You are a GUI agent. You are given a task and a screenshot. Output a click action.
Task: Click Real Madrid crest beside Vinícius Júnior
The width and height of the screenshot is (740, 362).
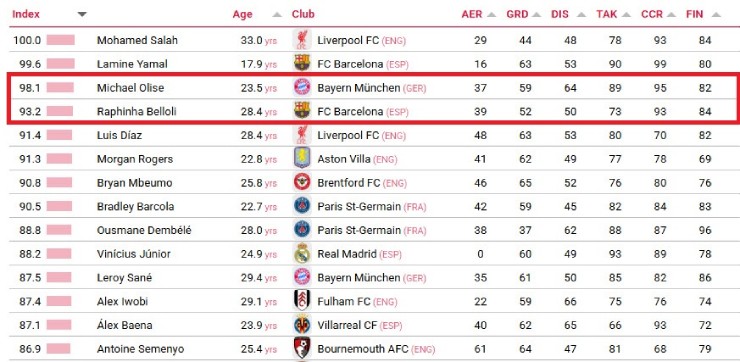pyautogui.click(x=302, y=254)
